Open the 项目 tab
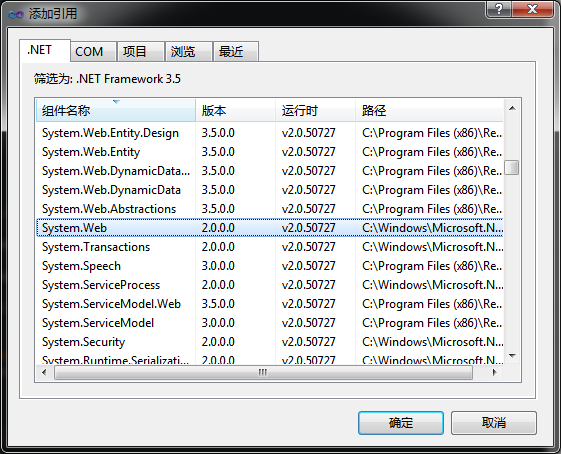561x454 pixels. (140, 52)
